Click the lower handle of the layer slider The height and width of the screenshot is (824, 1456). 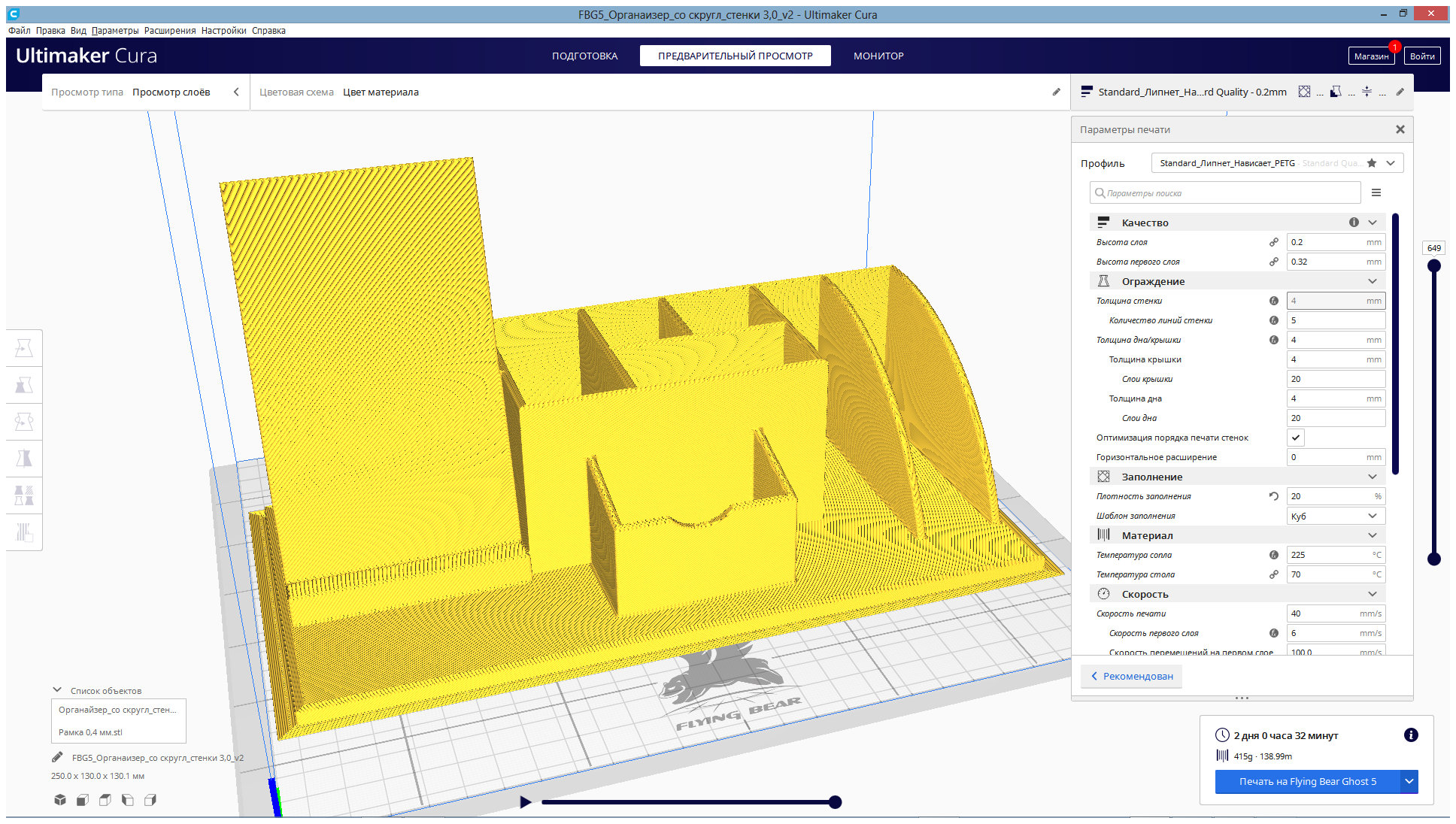point(1434,559)
